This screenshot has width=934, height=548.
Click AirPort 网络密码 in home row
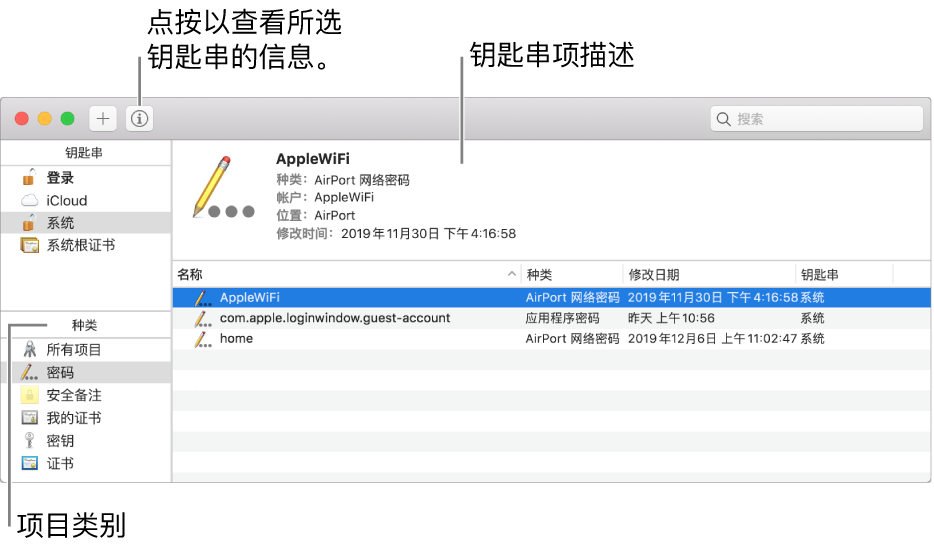pos(572,338)
